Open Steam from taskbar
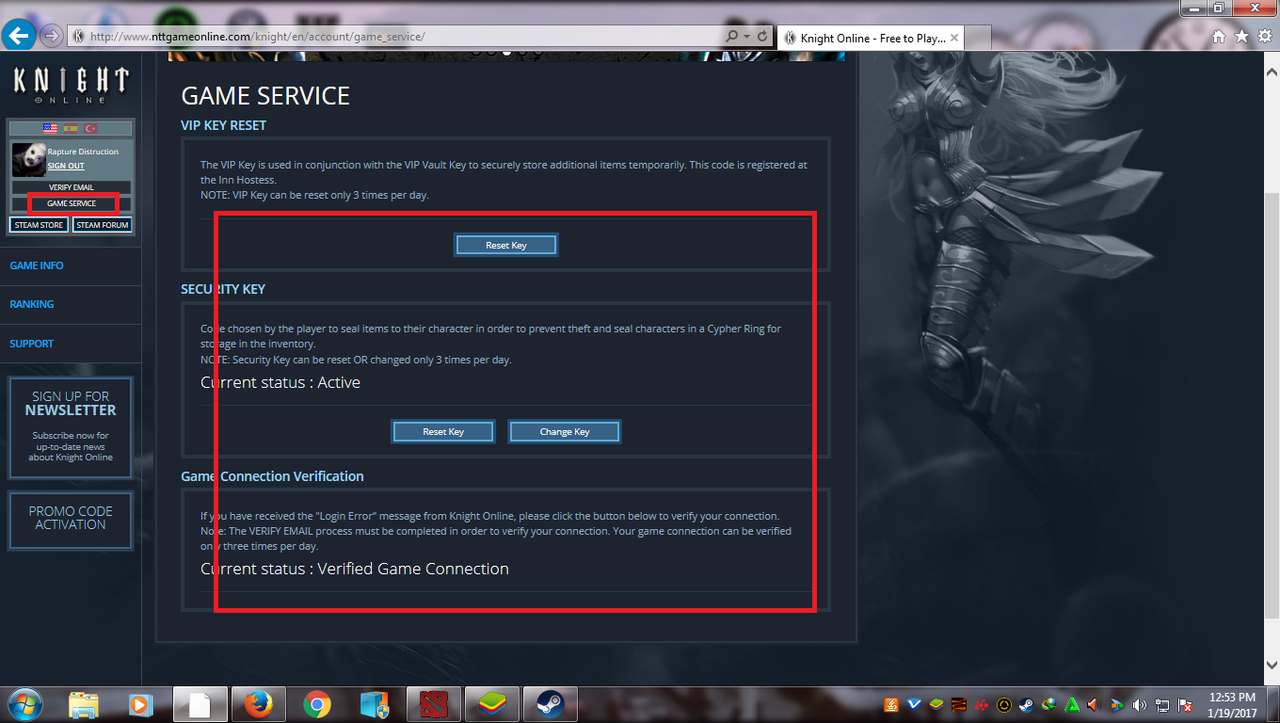1280x723 pixels. pos(549,705)
